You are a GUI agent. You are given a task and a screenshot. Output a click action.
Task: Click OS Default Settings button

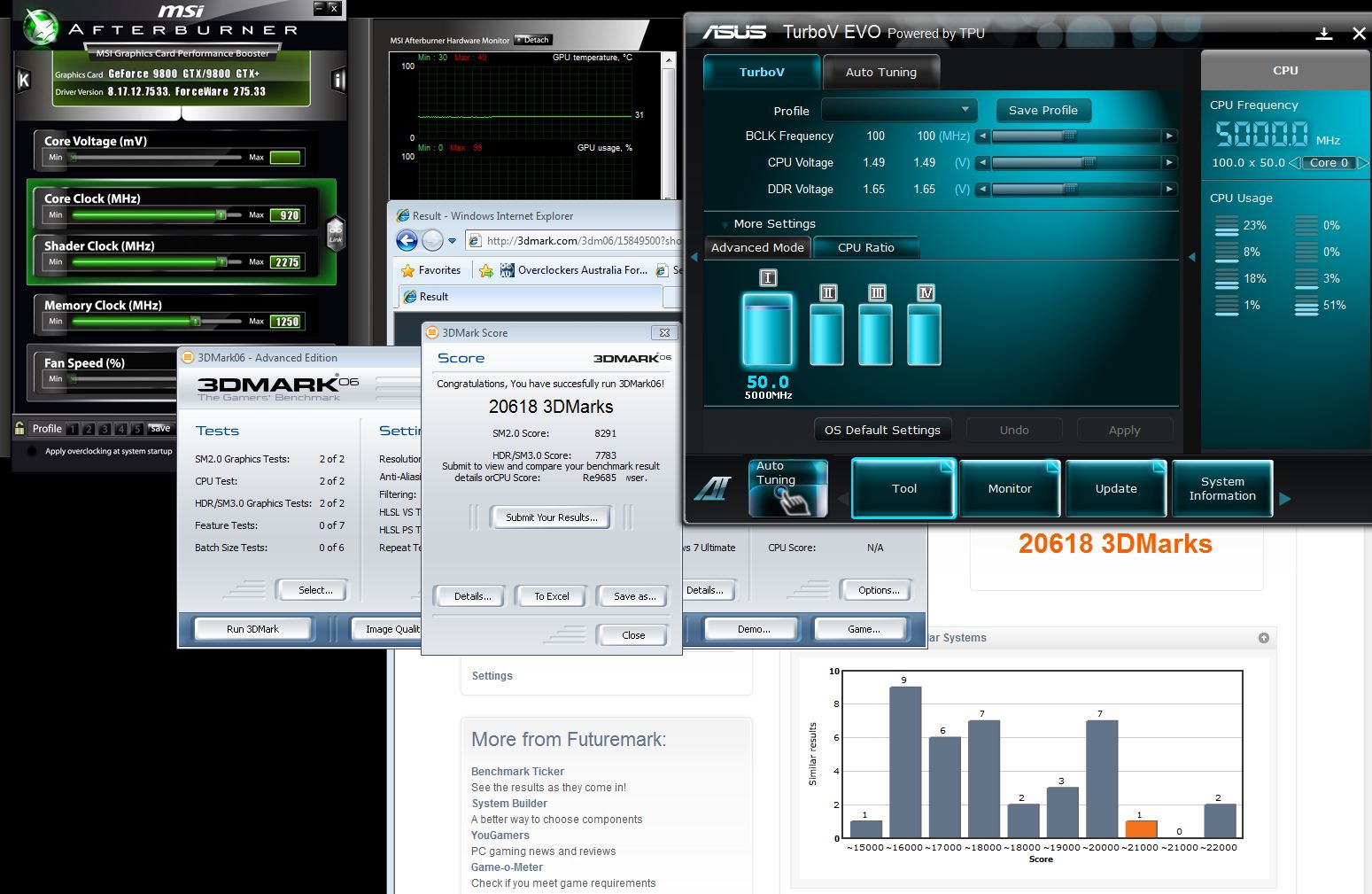(882, 430)
